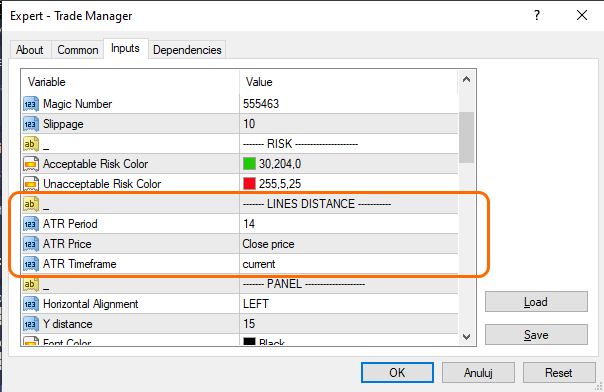The image size is (604, 392).
Task: Select the string icon of RISK separator row
Action: [x=31, y=144]
